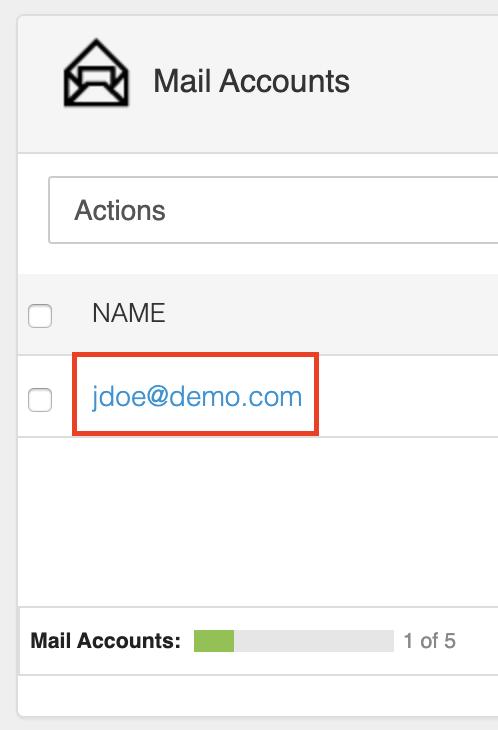Sort by the NAME column header

click(129, 313)
